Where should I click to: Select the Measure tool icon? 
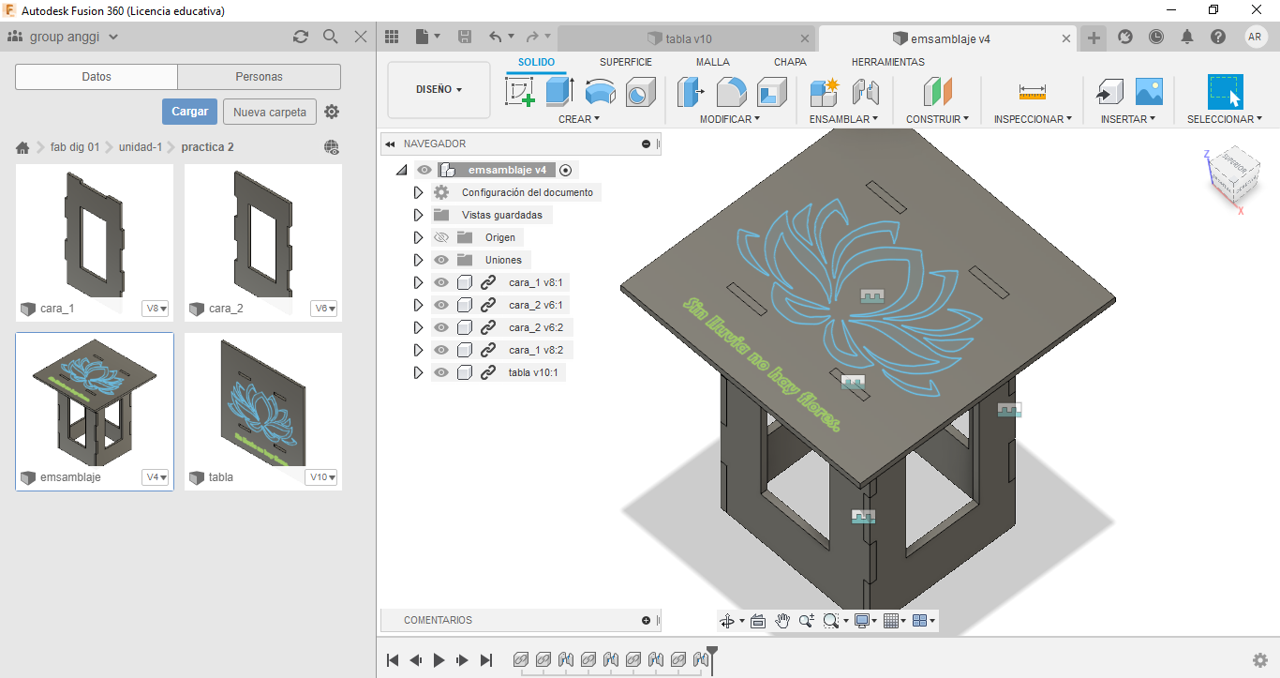[1032, 92]
